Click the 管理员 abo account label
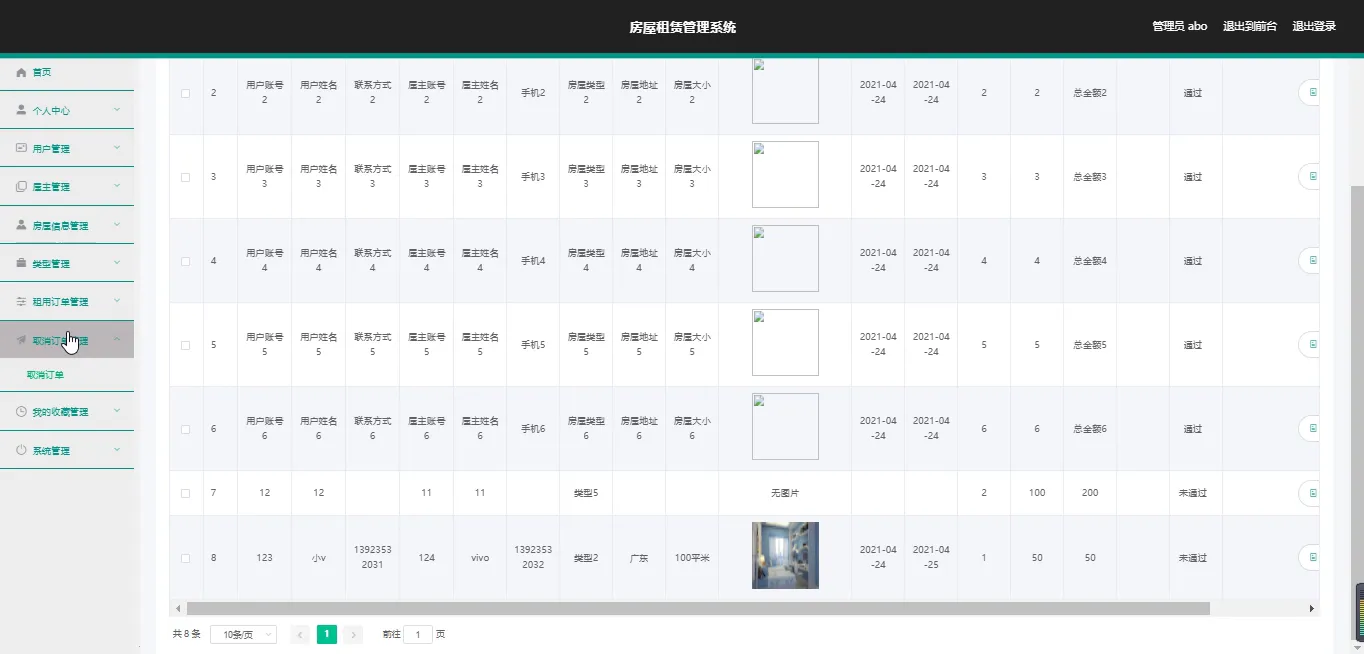 click(1180, 27)
